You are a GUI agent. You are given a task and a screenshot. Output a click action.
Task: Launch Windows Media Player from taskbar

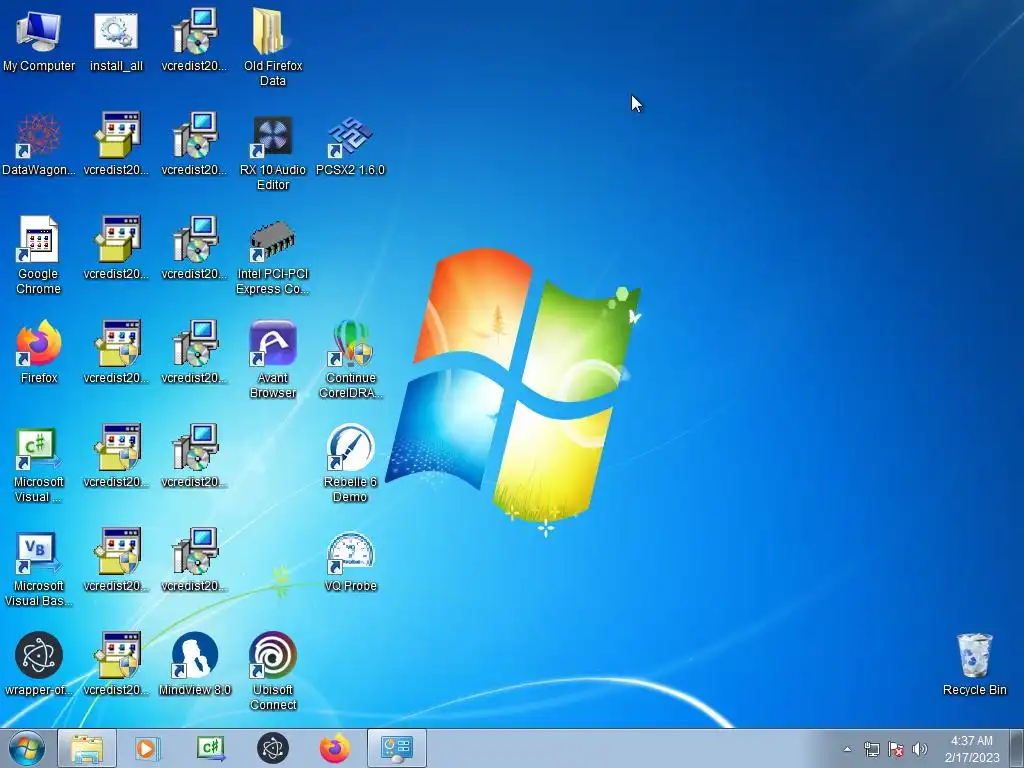(148, 748)
